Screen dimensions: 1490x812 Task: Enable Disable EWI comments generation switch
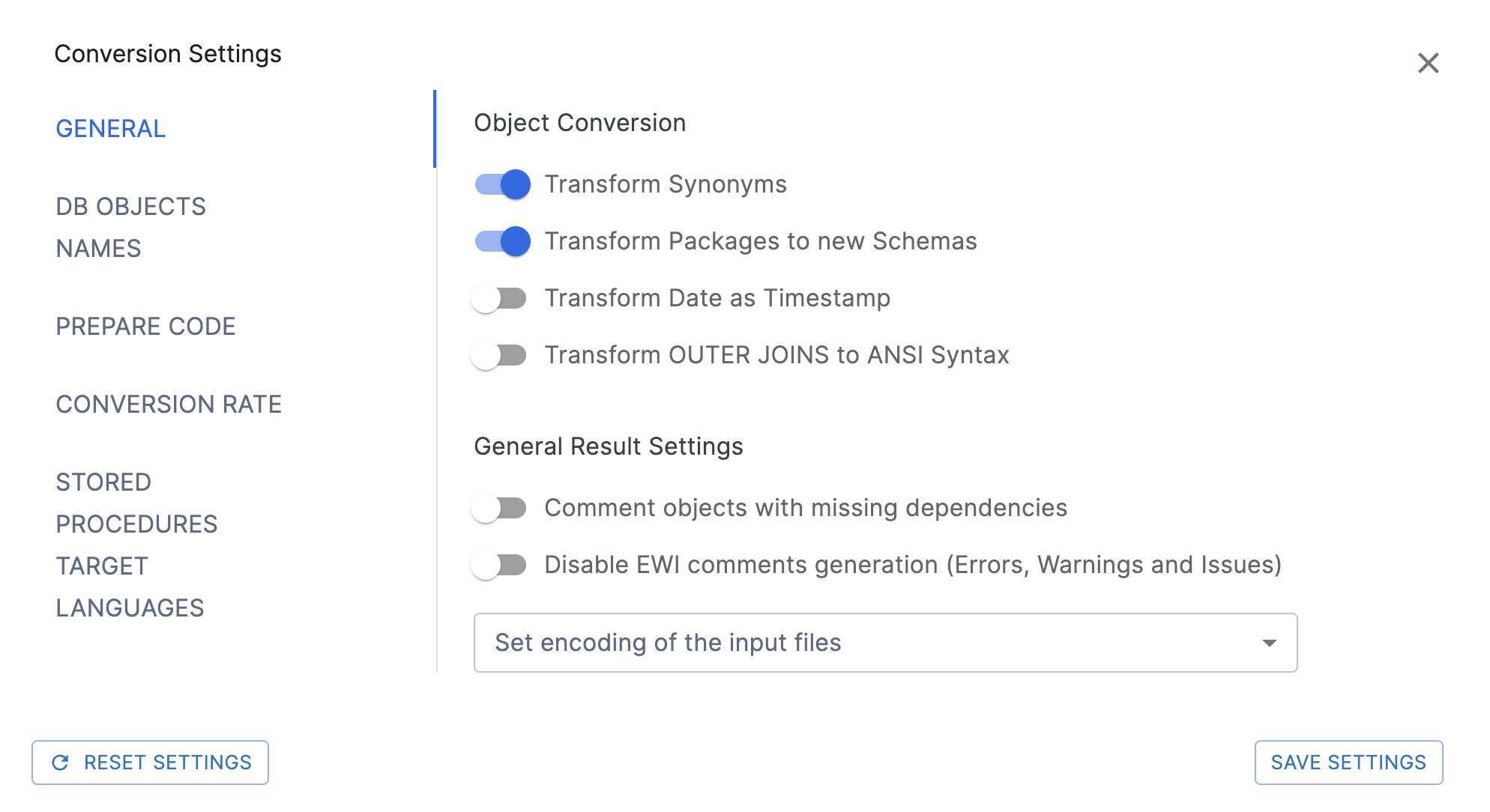499,565
